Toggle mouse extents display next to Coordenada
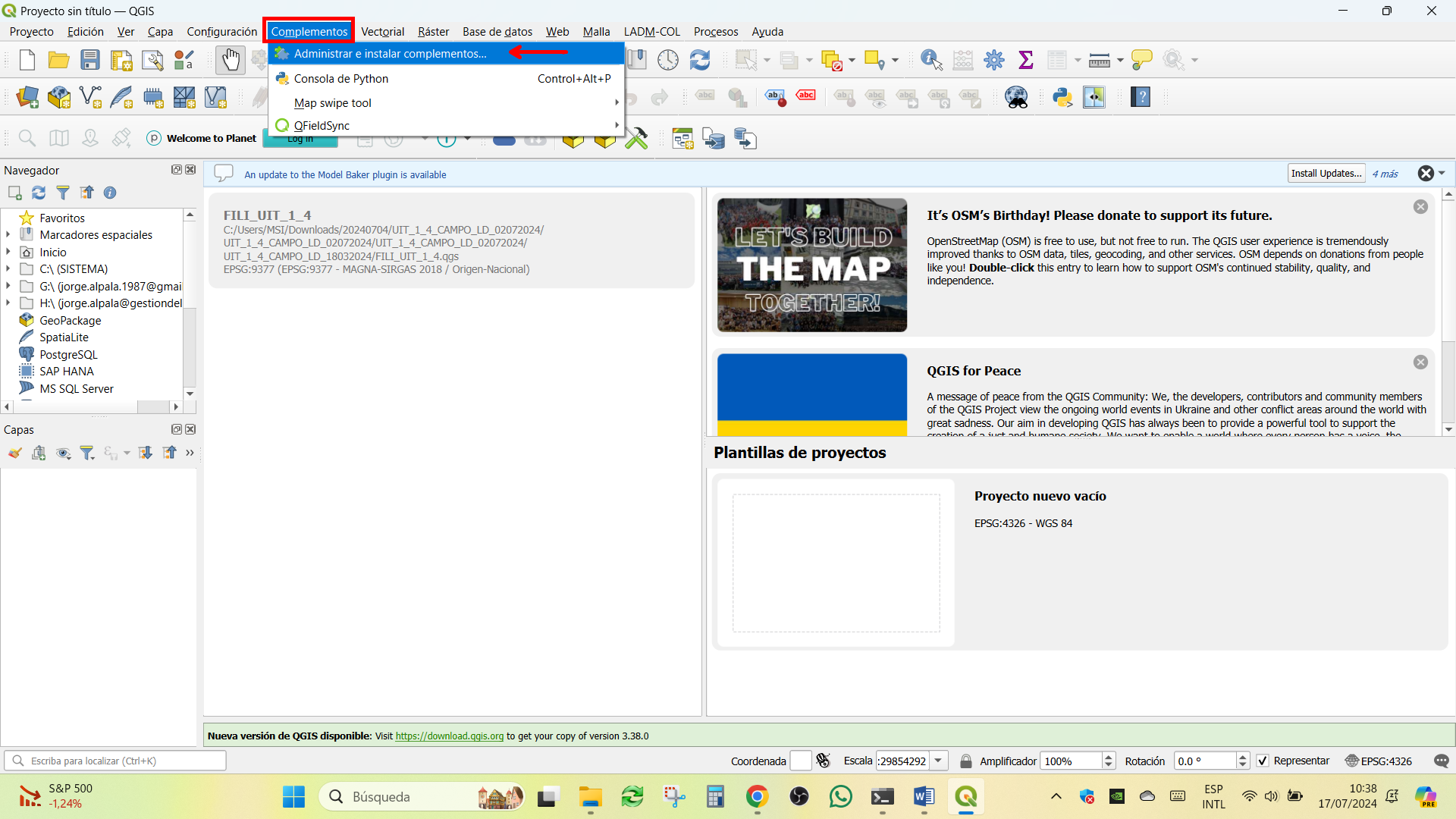Viewport: 1456px width, 819px height. point(823,761)
